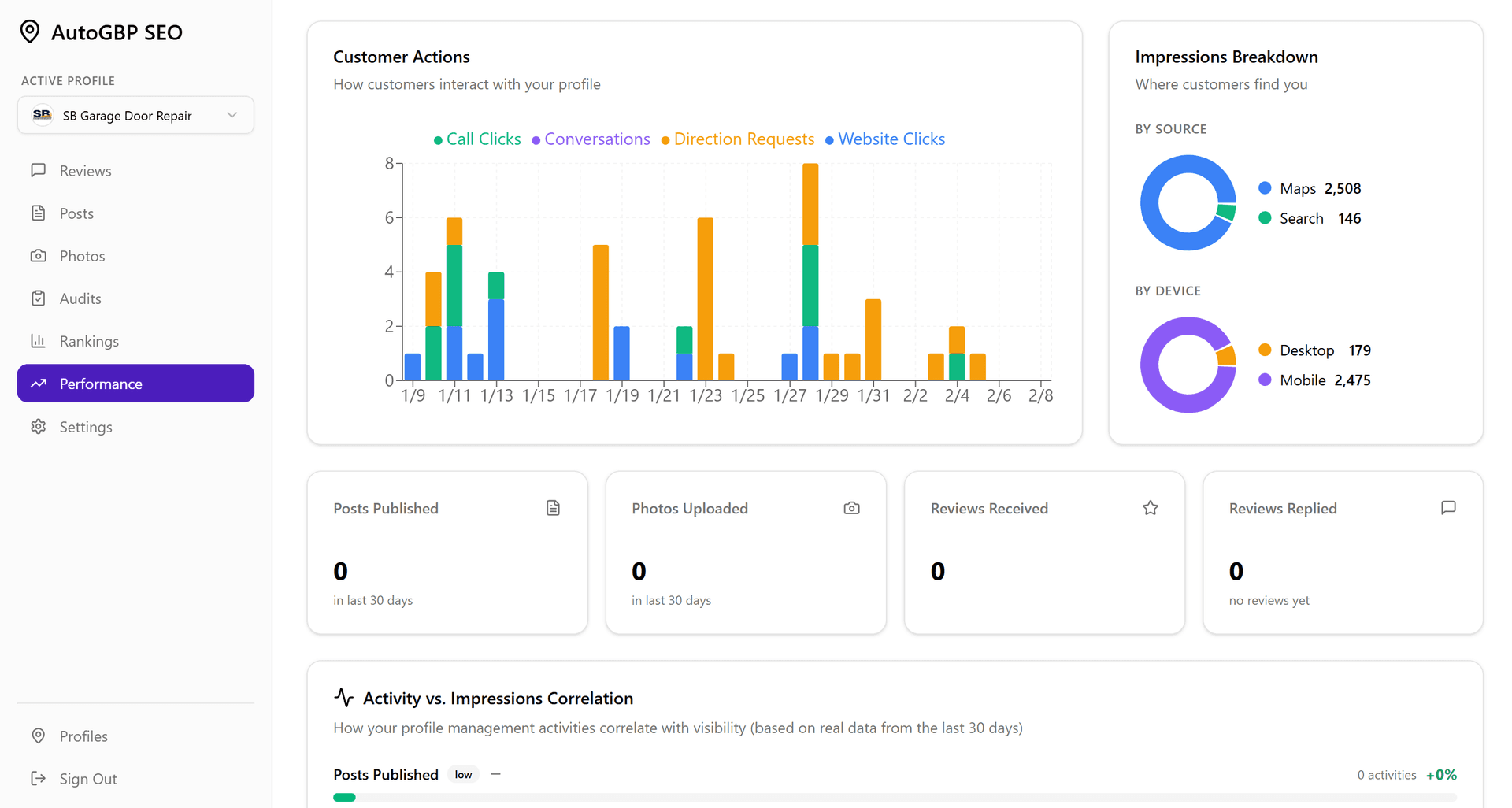Open the SB Garage Door Repair profile selector
Screen dimensions: 1512x808
coord(135,115)
